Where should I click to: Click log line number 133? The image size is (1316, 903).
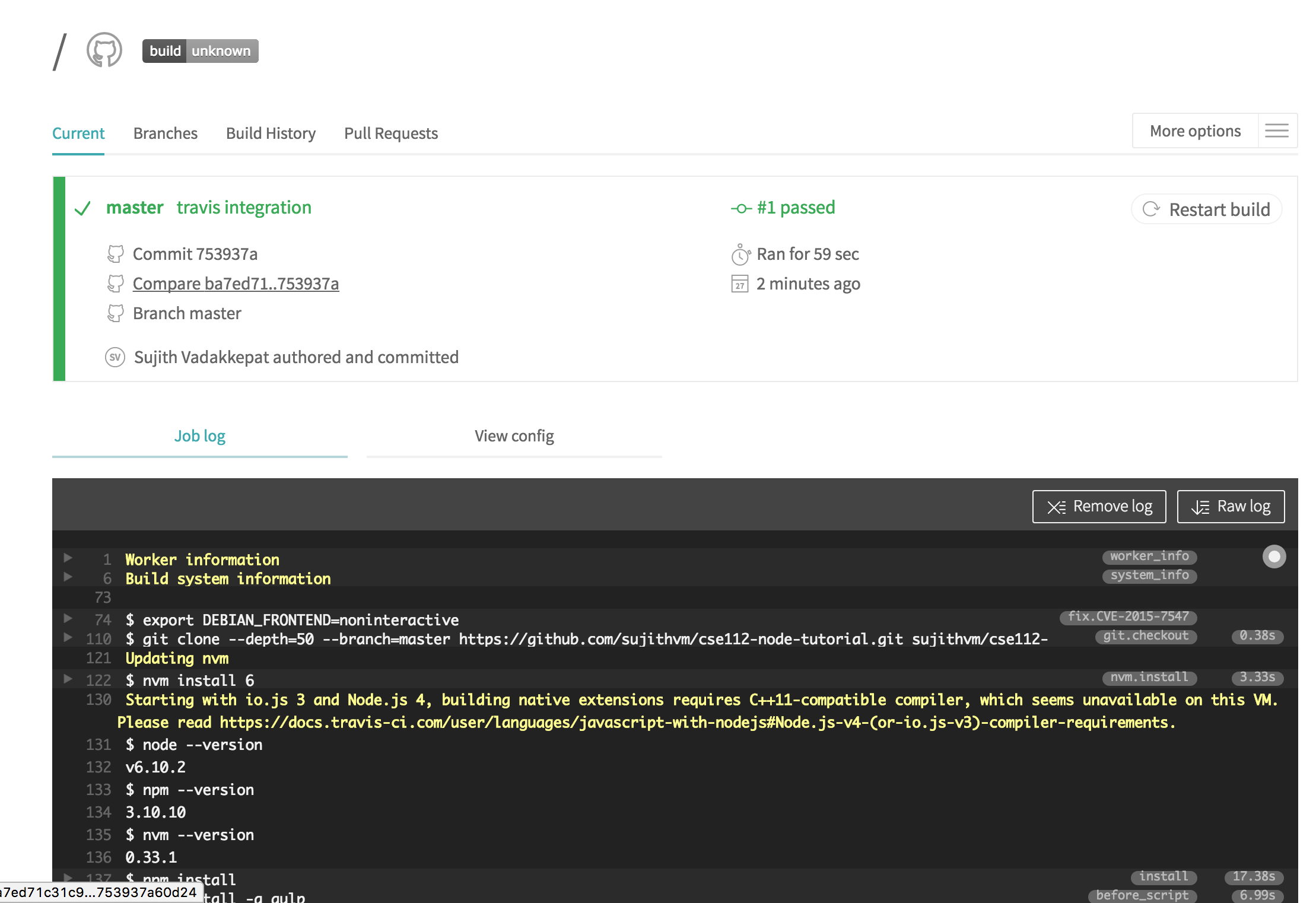98,790
